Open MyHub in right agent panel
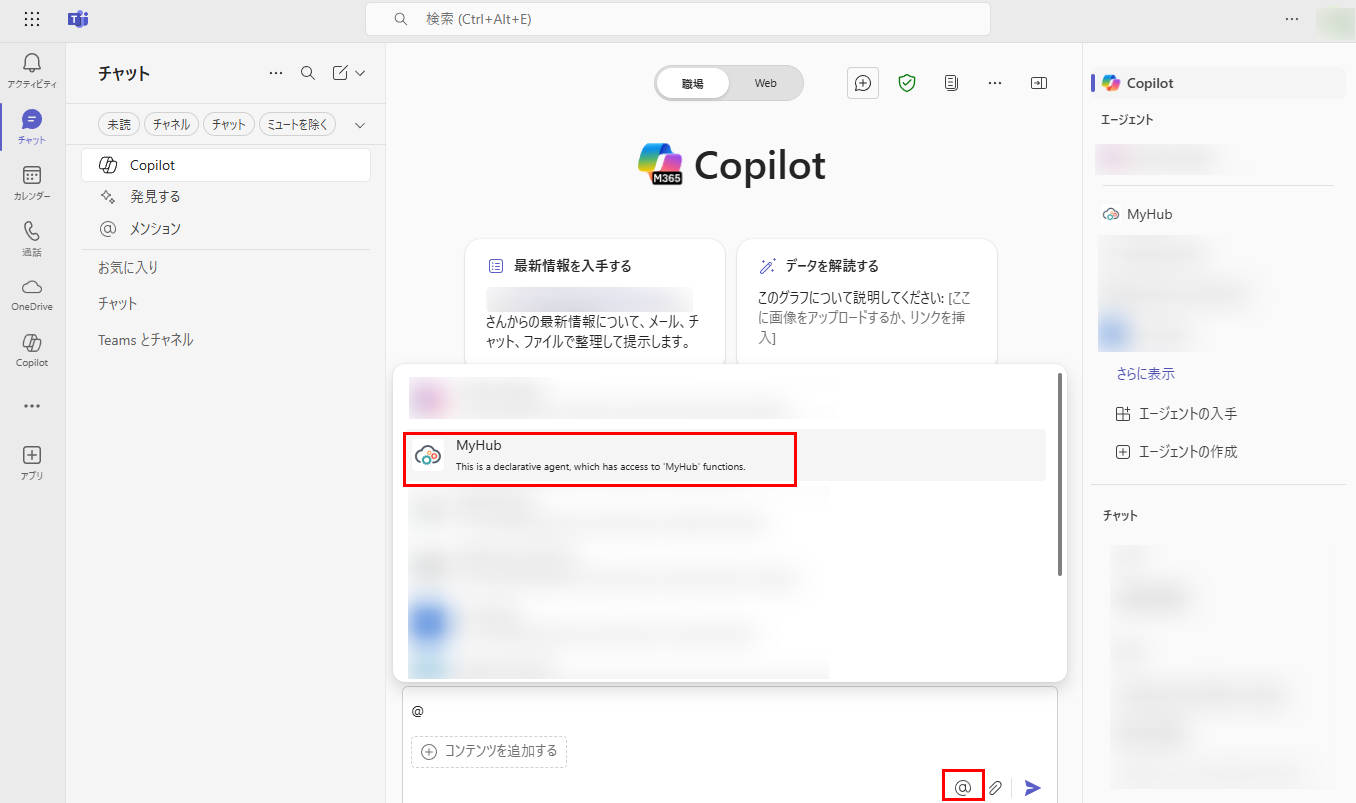 click(1216, 214)
